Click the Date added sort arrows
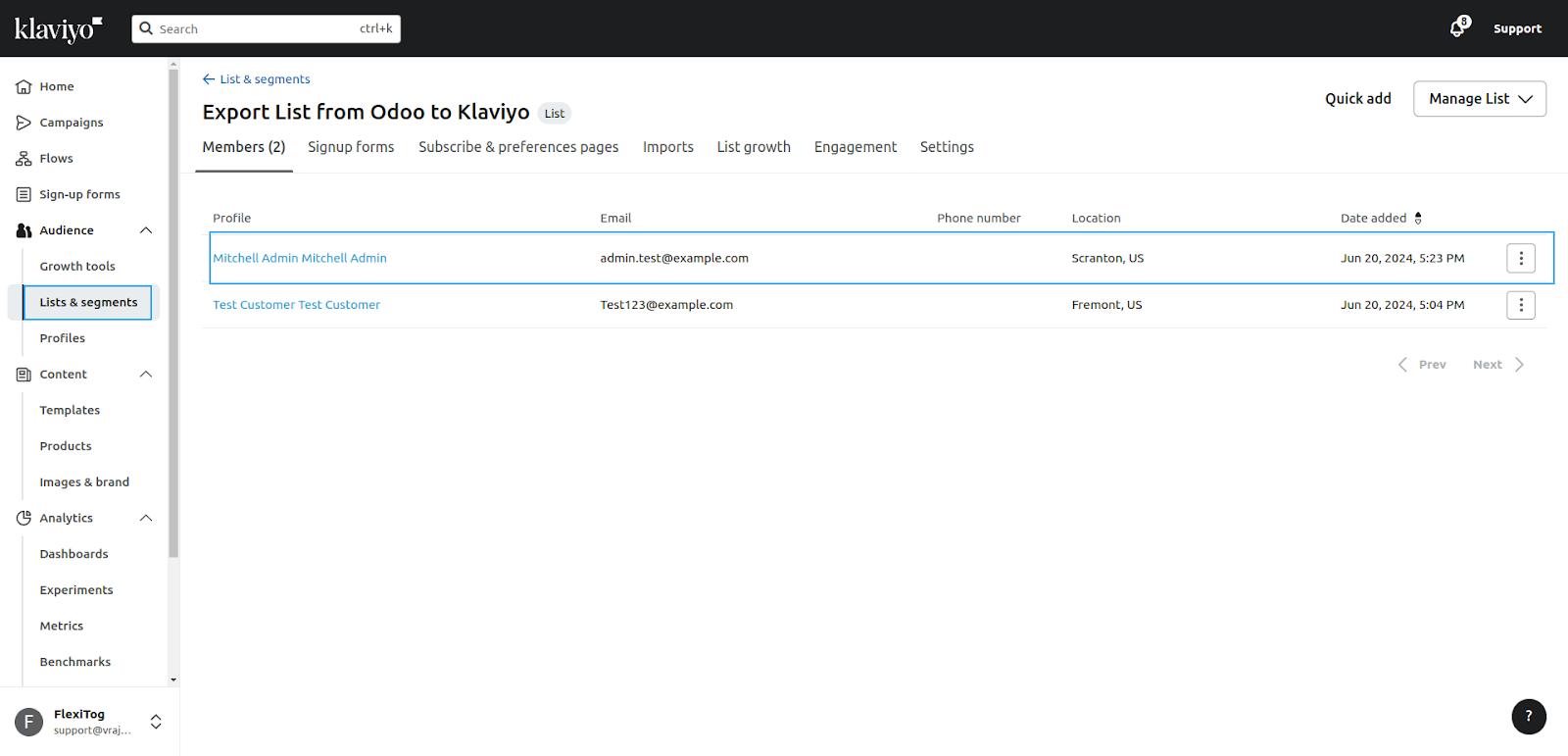This screenshot has height=756, width=1568. click(x=1418, y=218)
